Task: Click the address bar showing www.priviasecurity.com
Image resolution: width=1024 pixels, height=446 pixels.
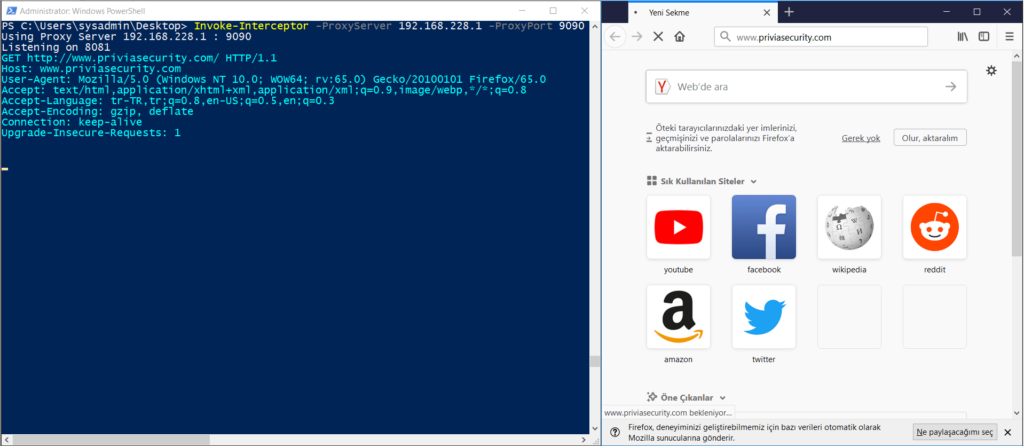Action: coord(821,37)
